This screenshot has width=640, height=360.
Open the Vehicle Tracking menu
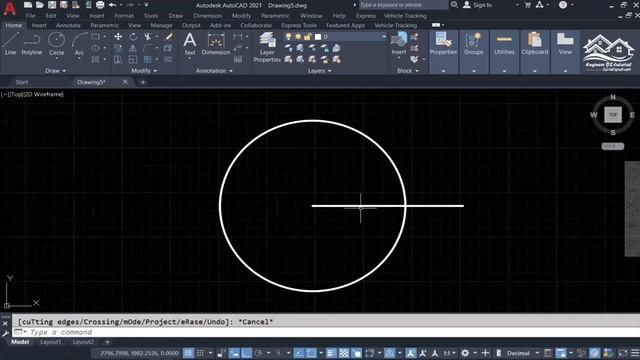pos(405,16)
